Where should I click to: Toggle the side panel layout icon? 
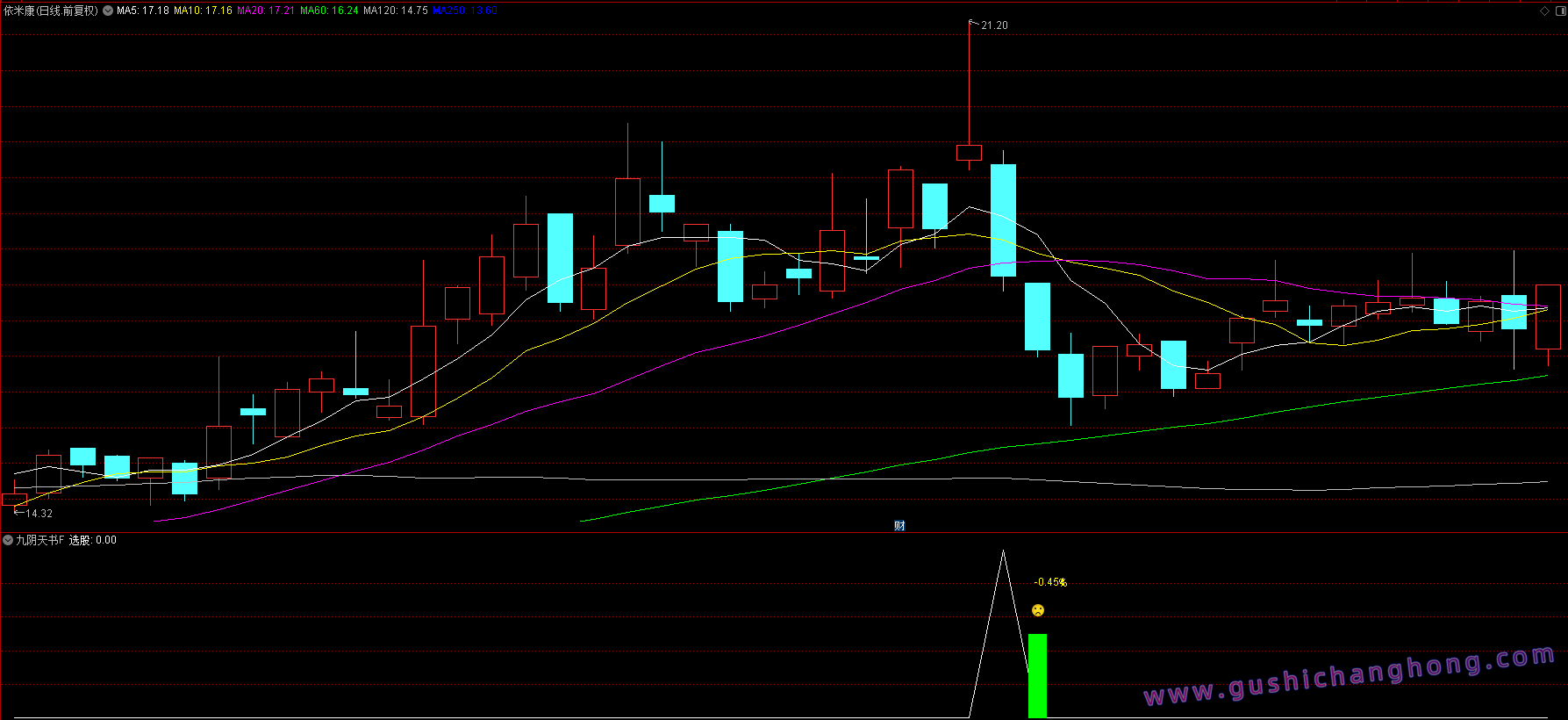[x=1559, y=11]
